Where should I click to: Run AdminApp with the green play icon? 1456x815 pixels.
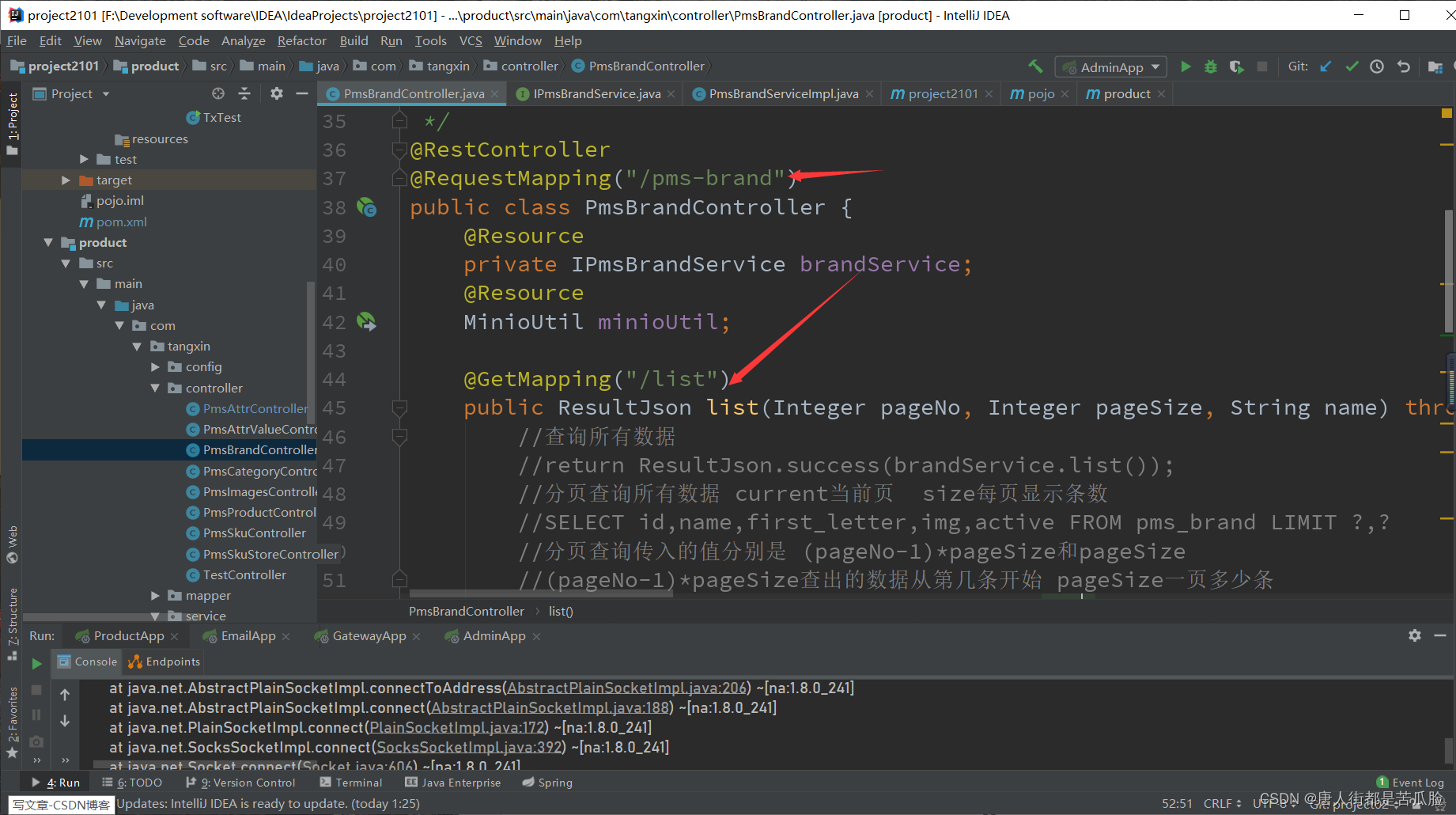coord(1186,66)
